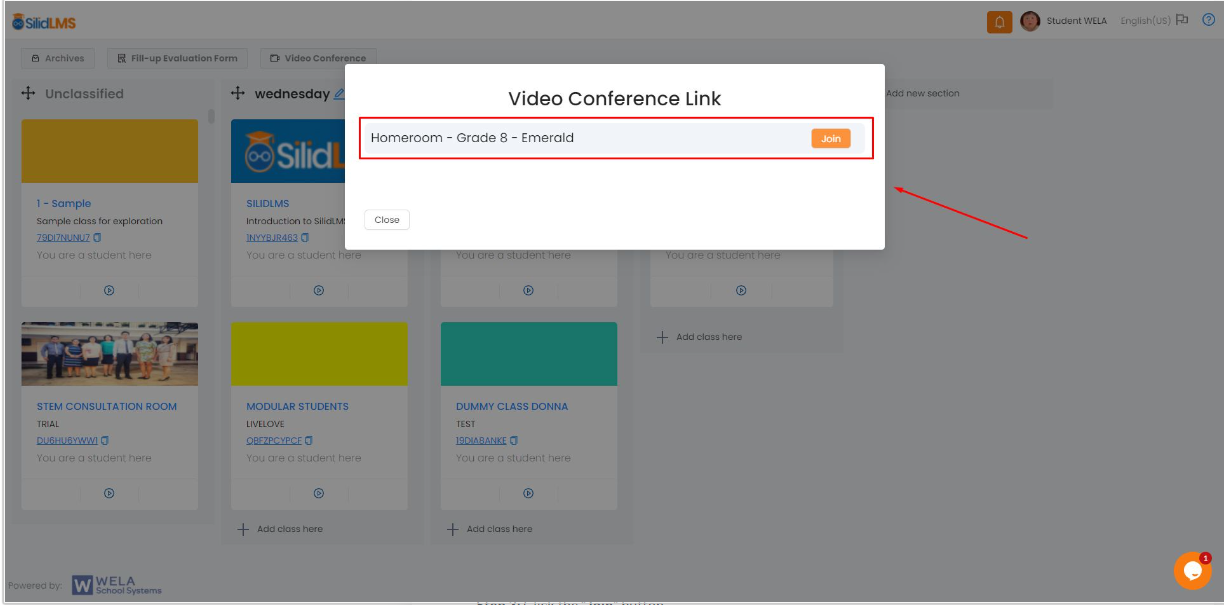Click the play icon on DUMMY CLASS DONNA card

pyautogui.click(x=527, y=493)
